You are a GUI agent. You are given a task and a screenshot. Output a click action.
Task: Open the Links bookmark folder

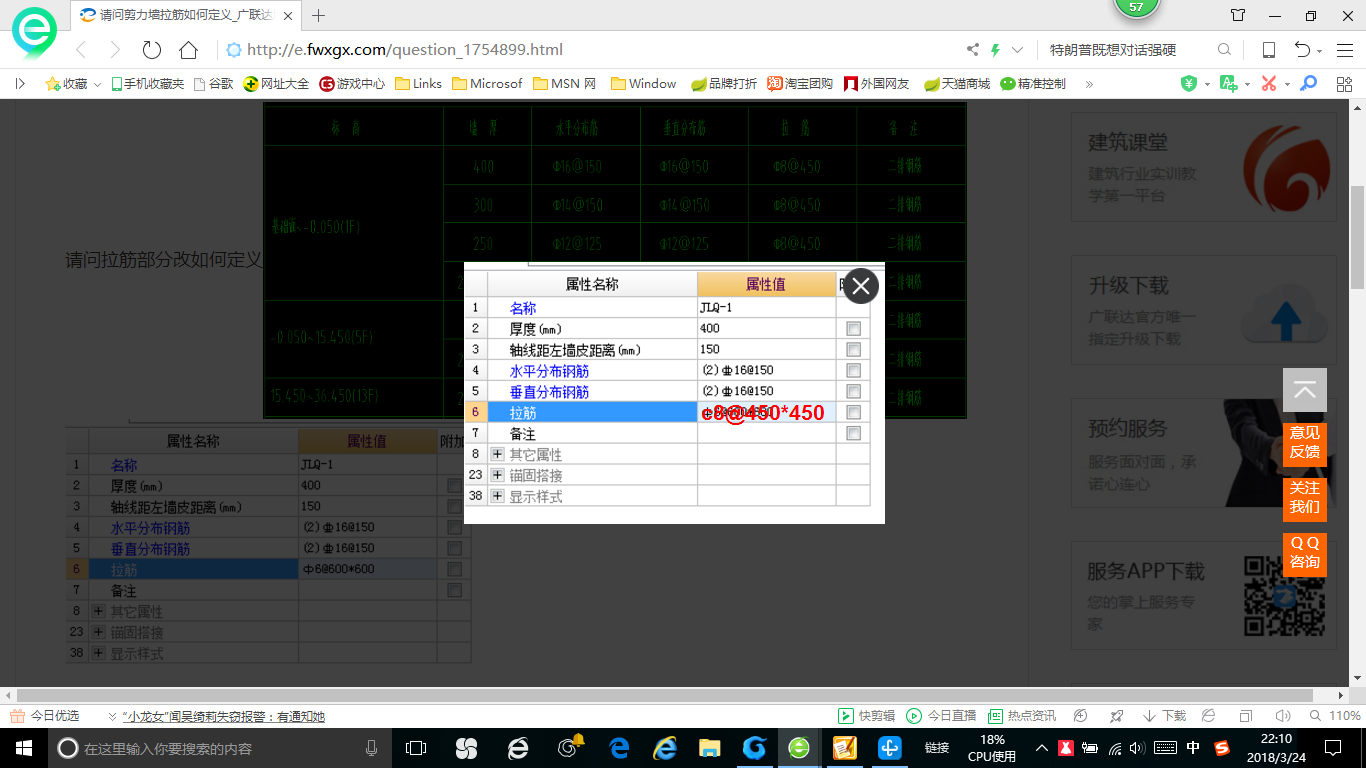(x=418, y=84)
